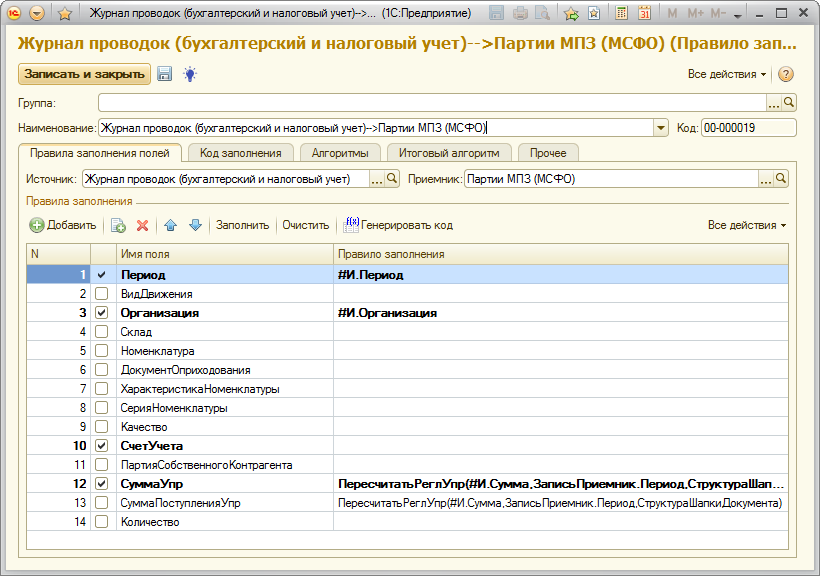The image size is (820, 576).
Task: Click favorites star icon in title bar
Action: point(65,14)
